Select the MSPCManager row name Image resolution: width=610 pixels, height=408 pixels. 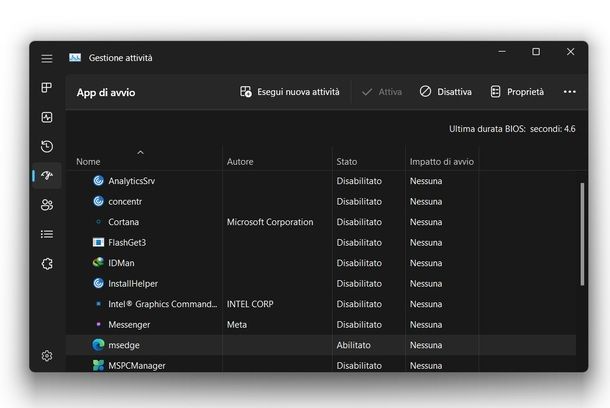(137, 366)
